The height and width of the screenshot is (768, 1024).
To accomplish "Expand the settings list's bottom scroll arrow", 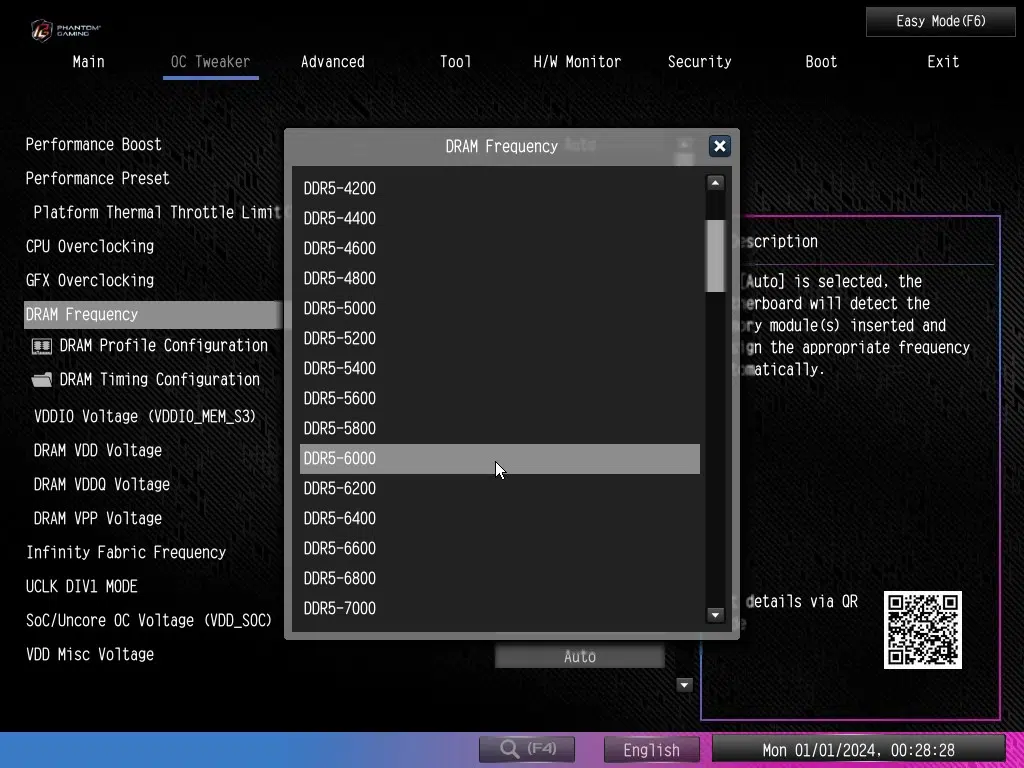I will pyautogui.click(x=685, y=685).
